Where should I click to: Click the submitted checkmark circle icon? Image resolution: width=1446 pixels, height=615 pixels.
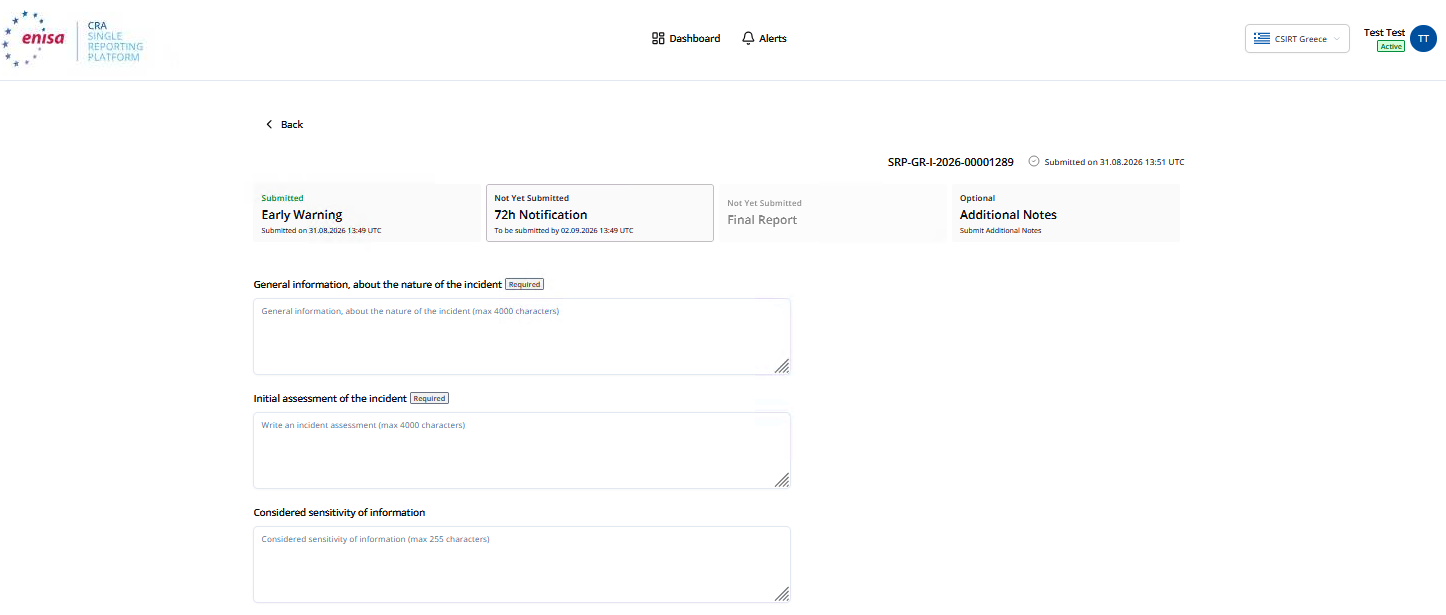point(1034,161)
